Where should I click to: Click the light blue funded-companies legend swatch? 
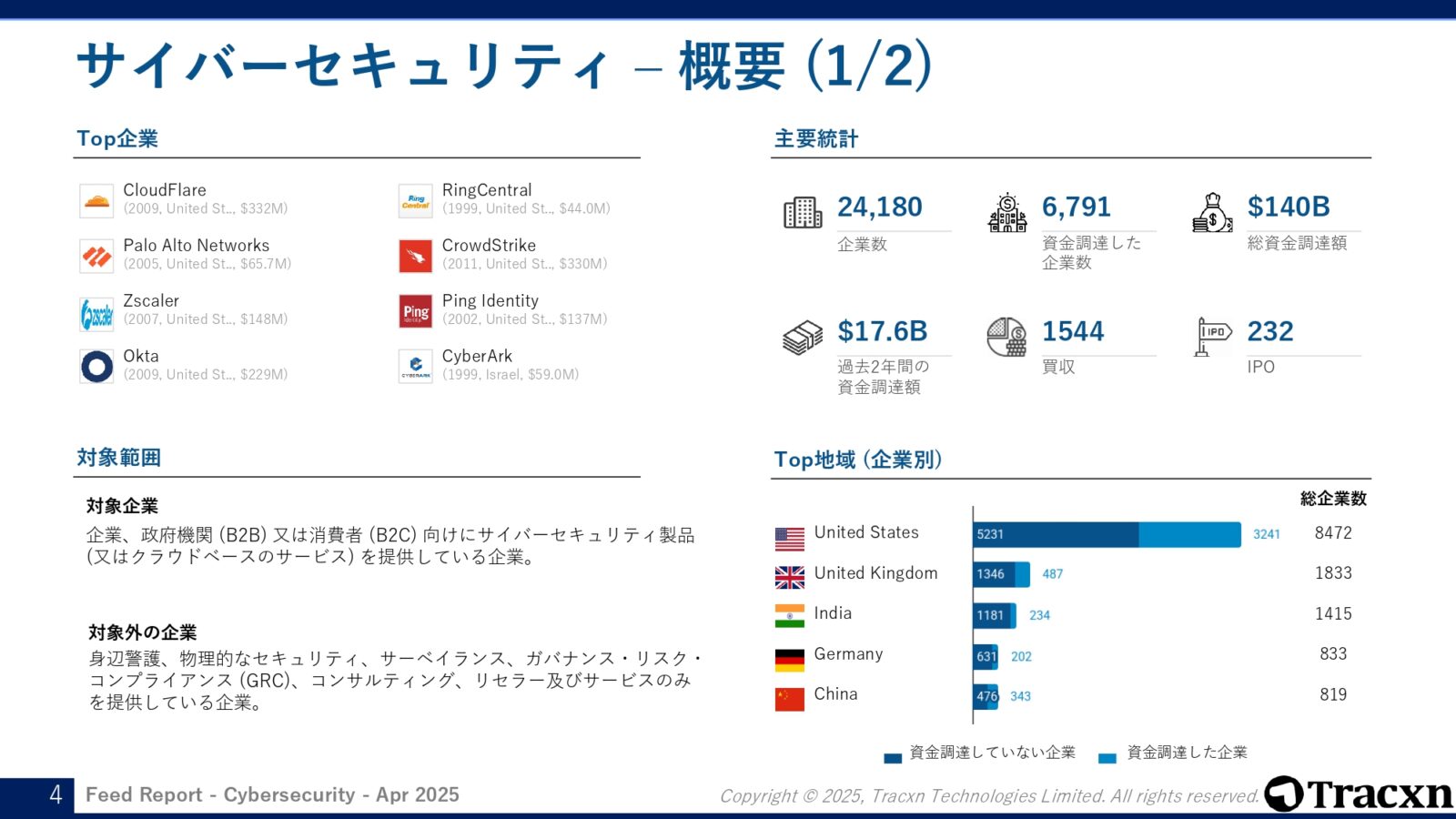coord(1107,758)
